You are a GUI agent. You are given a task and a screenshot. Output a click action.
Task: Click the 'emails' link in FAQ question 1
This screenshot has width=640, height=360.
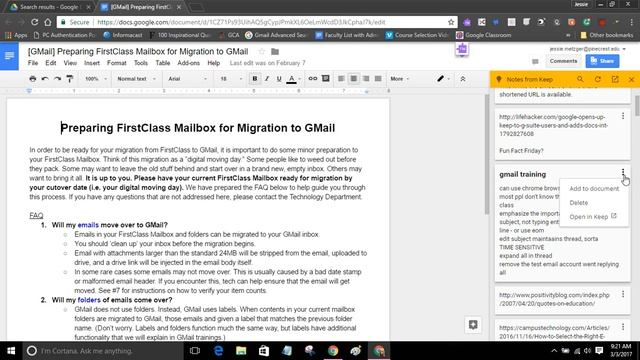[x=88, y=225]
